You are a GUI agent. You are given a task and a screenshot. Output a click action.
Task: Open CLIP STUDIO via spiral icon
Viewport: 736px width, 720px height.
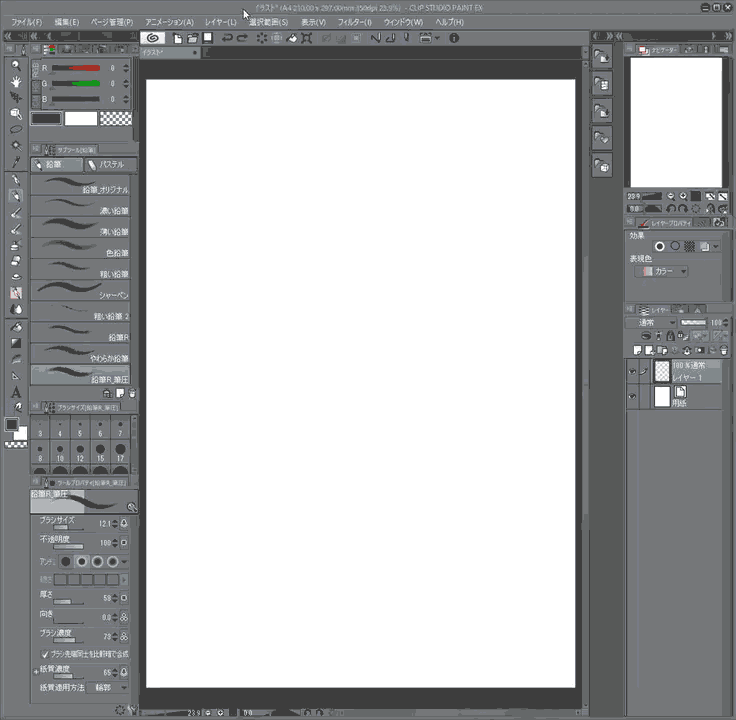152,38
